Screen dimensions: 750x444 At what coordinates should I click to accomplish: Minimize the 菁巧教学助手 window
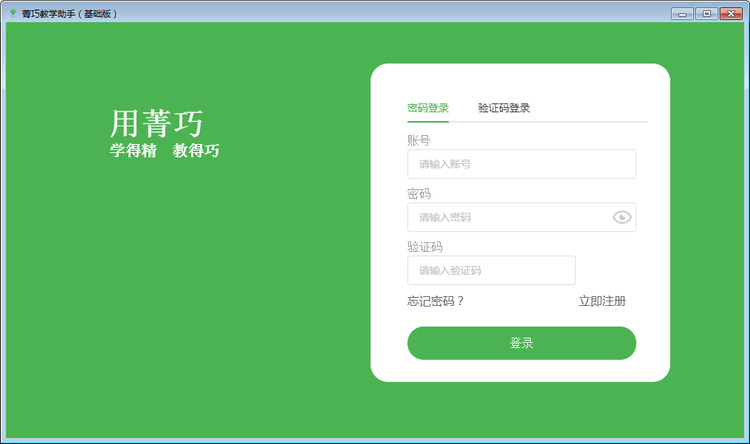tap(682, 14)
